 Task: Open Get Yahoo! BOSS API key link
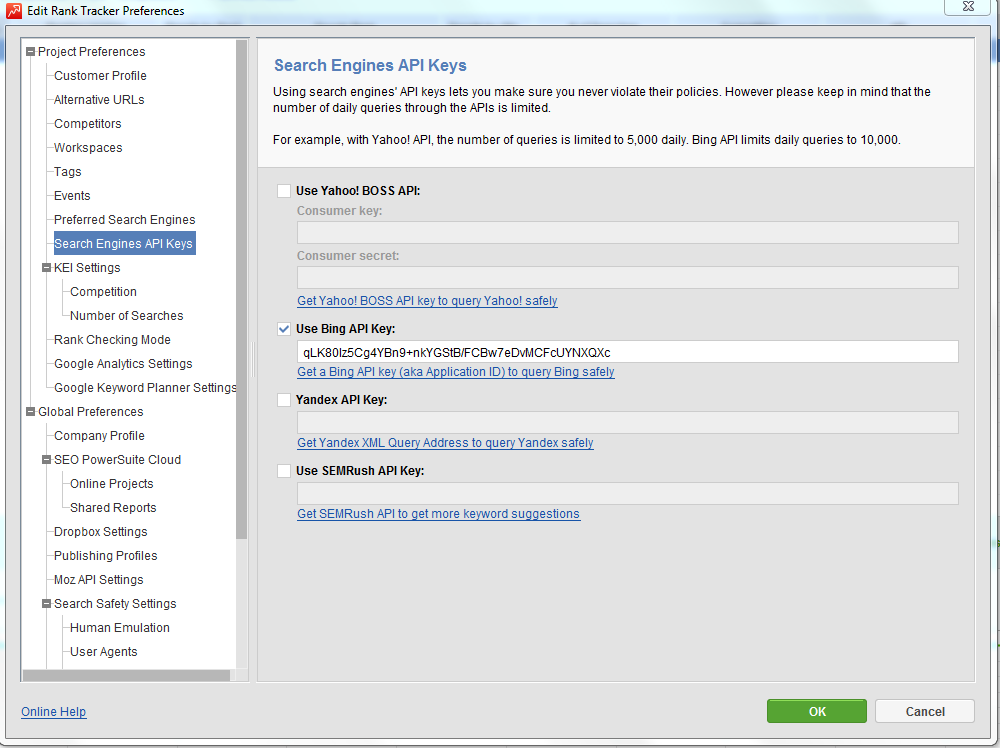click(427, 301)
